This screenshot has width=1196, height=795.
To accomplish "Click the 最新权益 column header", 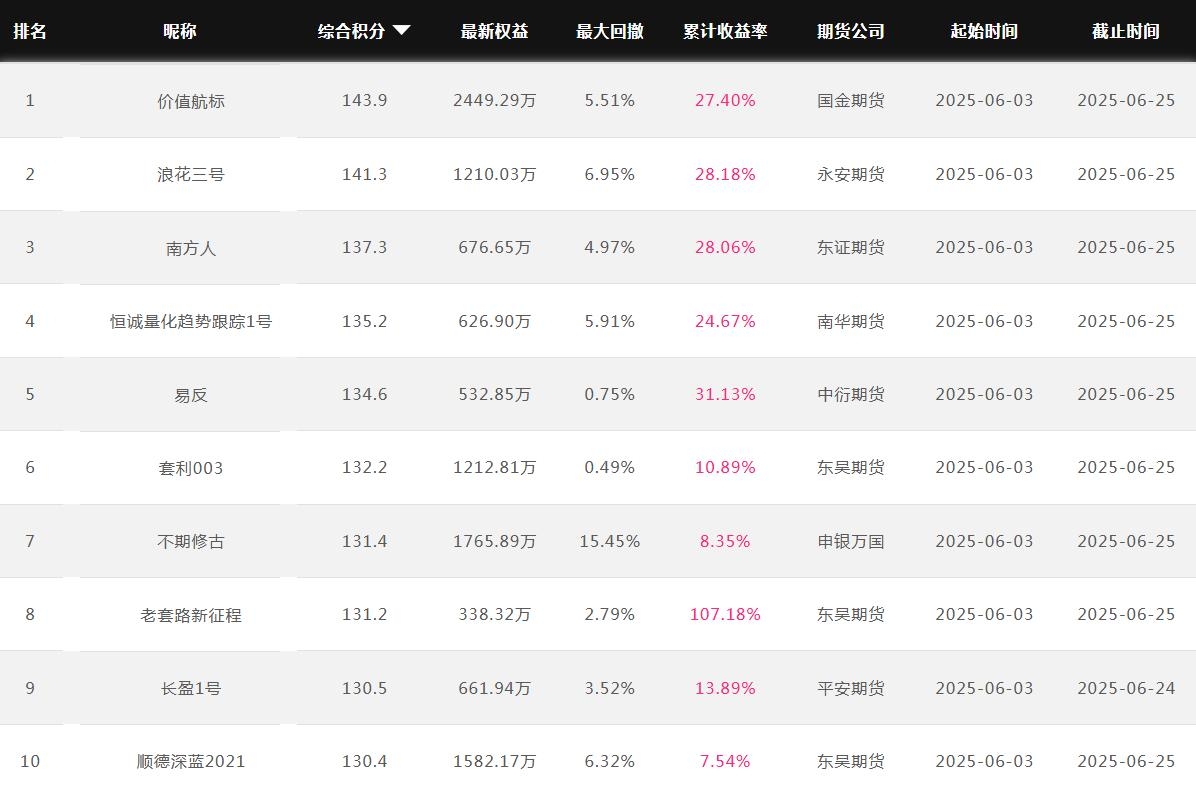I will (x=494, y=31).
